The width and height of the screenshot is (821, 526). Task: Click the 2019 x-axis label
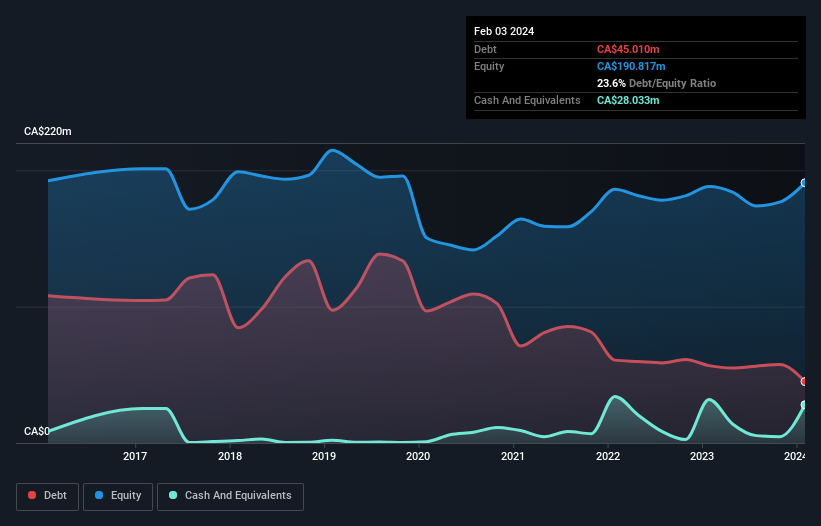point(324,456)
